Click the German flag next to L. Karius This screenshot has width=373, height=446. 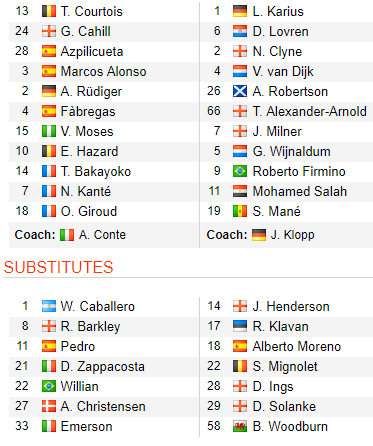(x=240, y=11)
